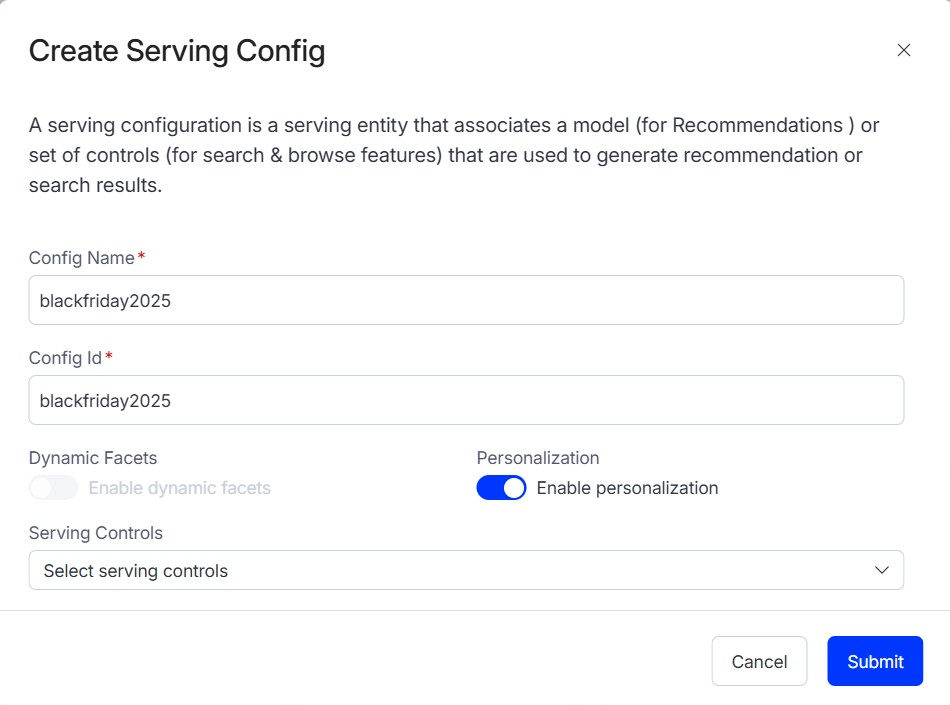Select the Personalization section heading
950x705 pixels.
click(538, 458)
